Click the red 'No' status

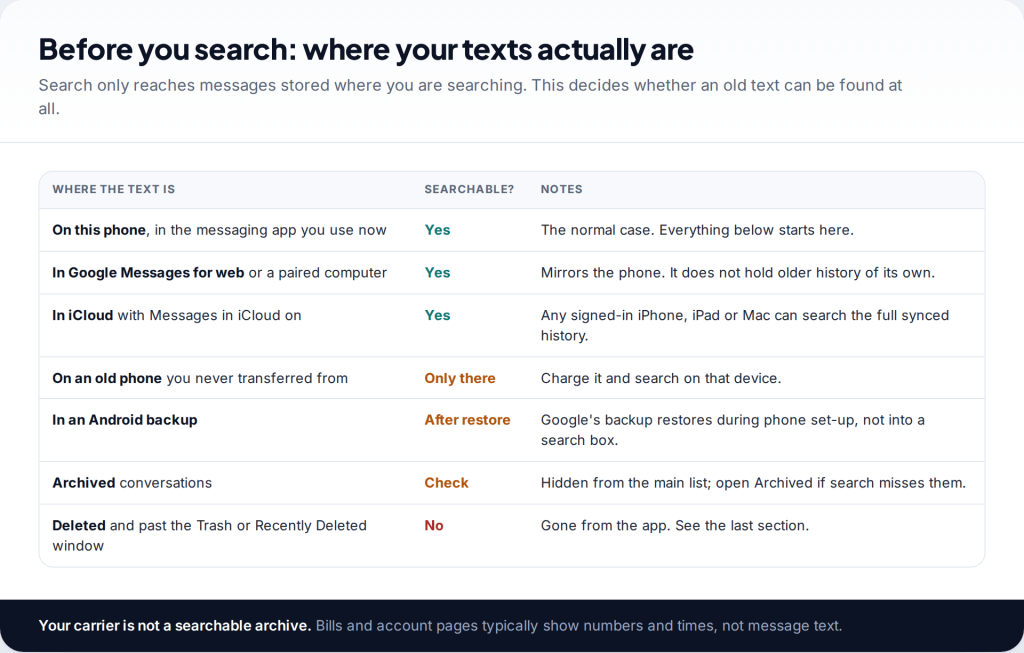[434, 526]
